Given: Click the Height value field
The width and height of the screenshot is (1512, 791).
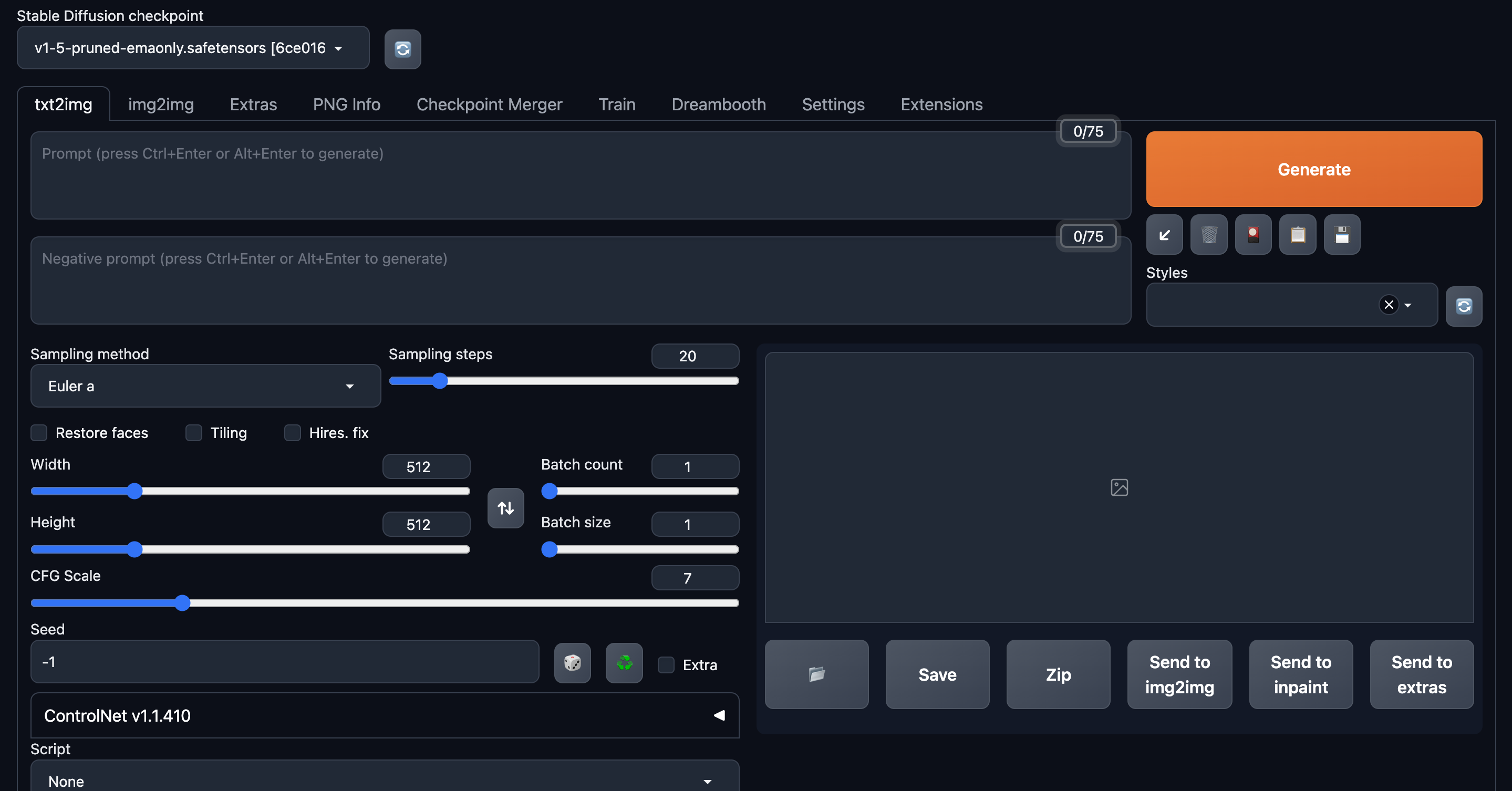Looking at the screenshot, I should [426, 525].
